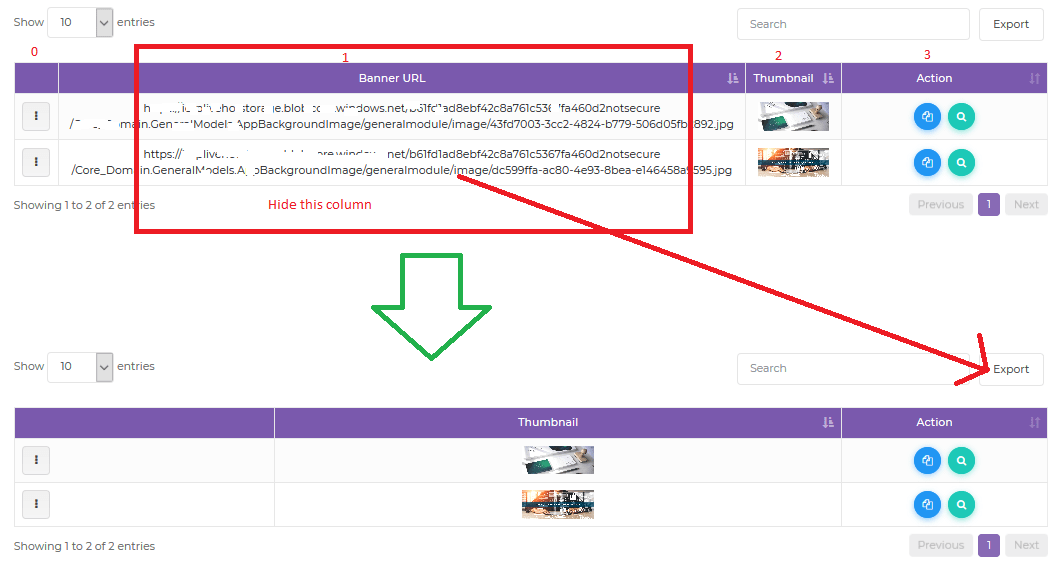1048x568 pixels.
Task: Click blue copy icon in bottom table first row
Action: pyautogui.click(x=927, y=460)
